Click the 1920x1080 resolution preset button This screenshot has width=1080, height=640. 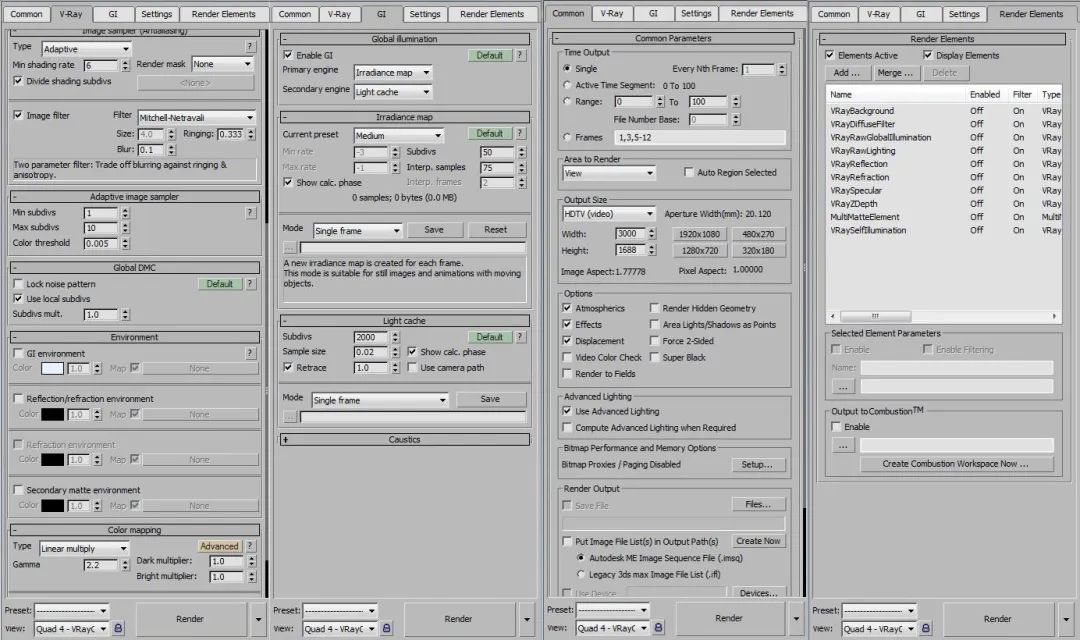click(698, 234)
